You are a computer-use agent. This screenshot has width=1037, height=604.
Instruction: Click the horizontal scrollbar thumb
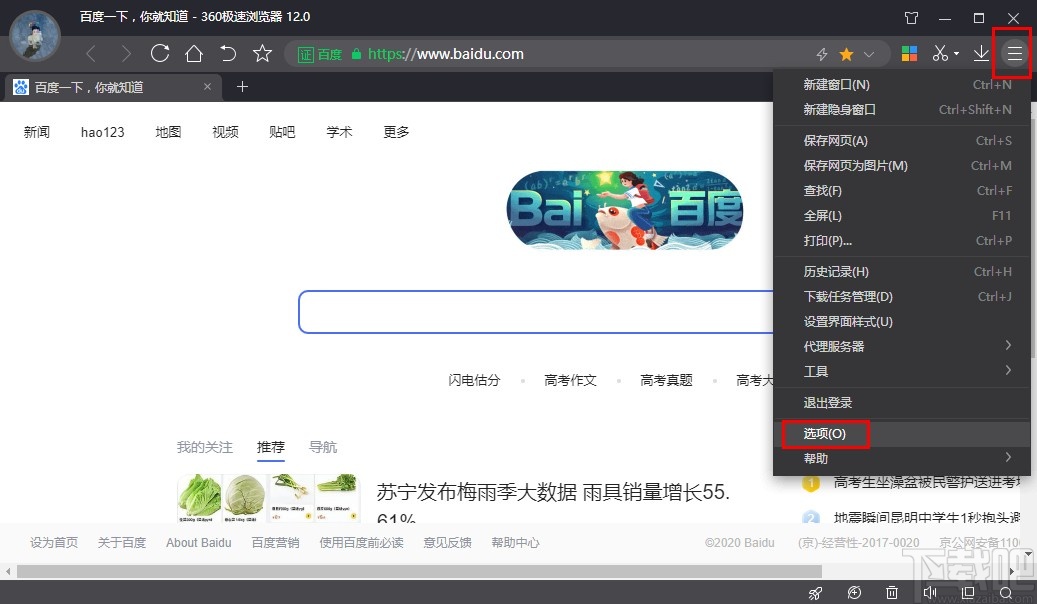[419, 571]
